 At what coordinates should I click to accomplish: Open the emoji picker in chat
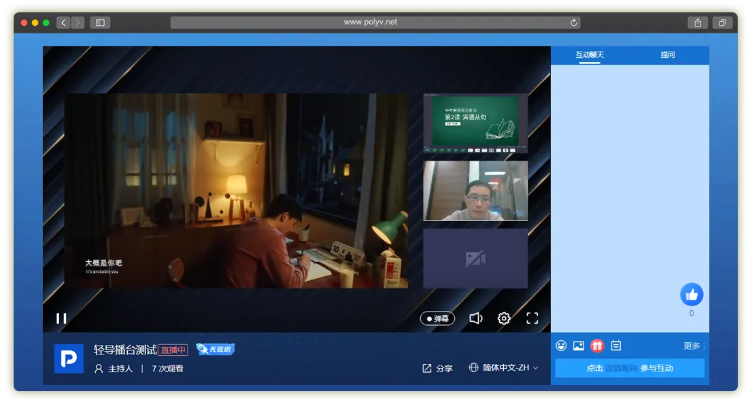562,346
